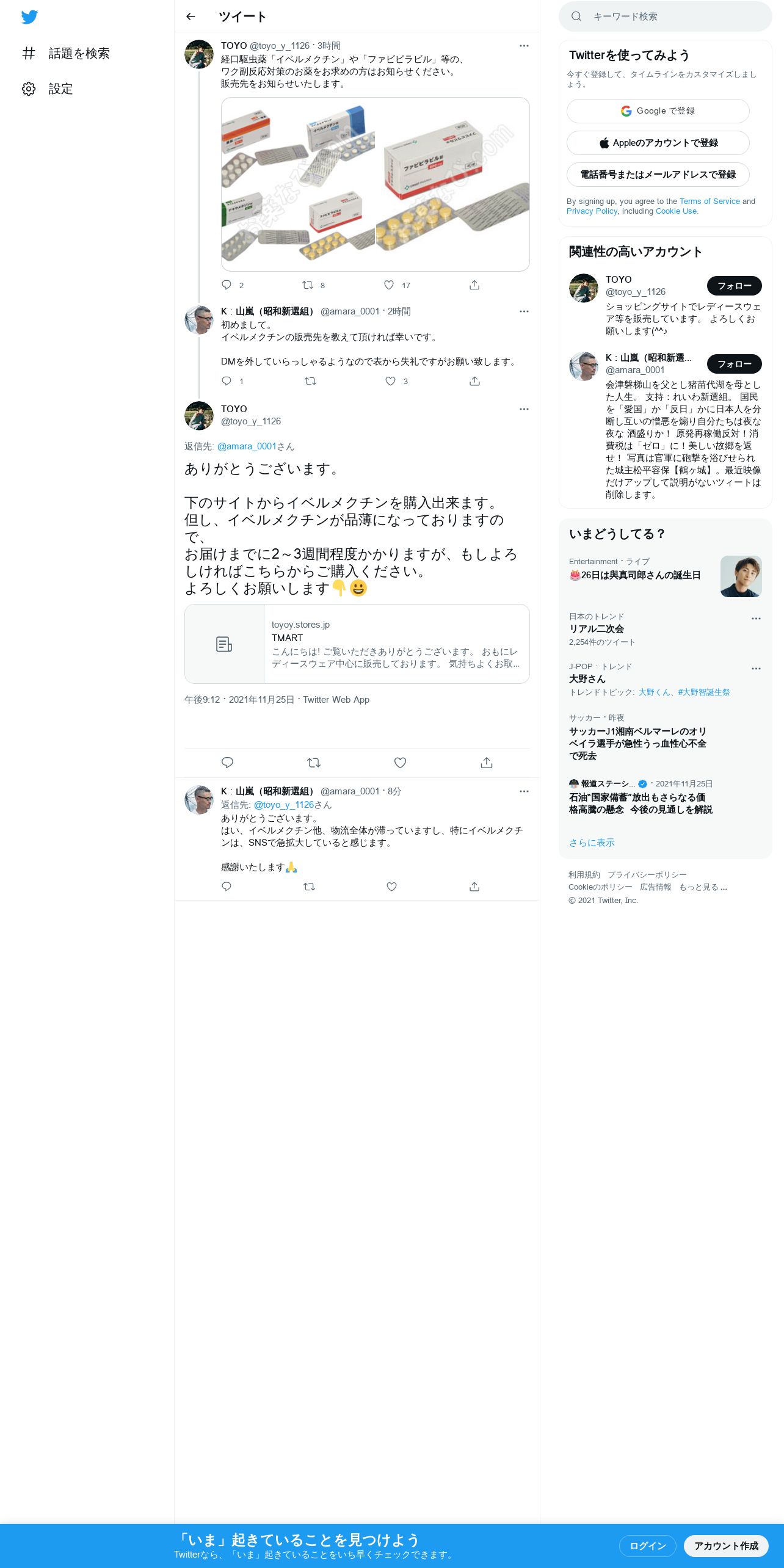Follow the K山嵐 amara_0001 account
This screenshot has width=784, height=1568.
[735, 364]
